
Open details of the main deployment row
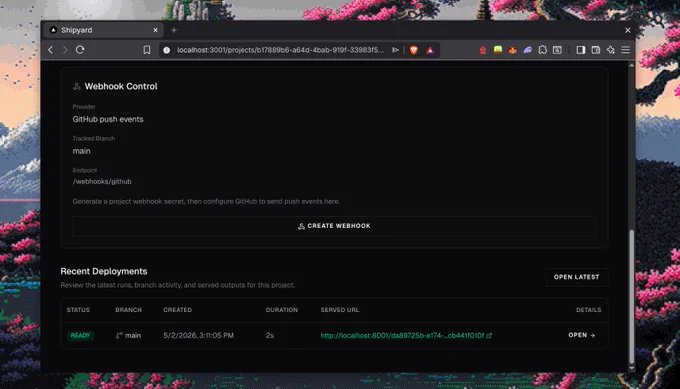click(x=582, y=335)
